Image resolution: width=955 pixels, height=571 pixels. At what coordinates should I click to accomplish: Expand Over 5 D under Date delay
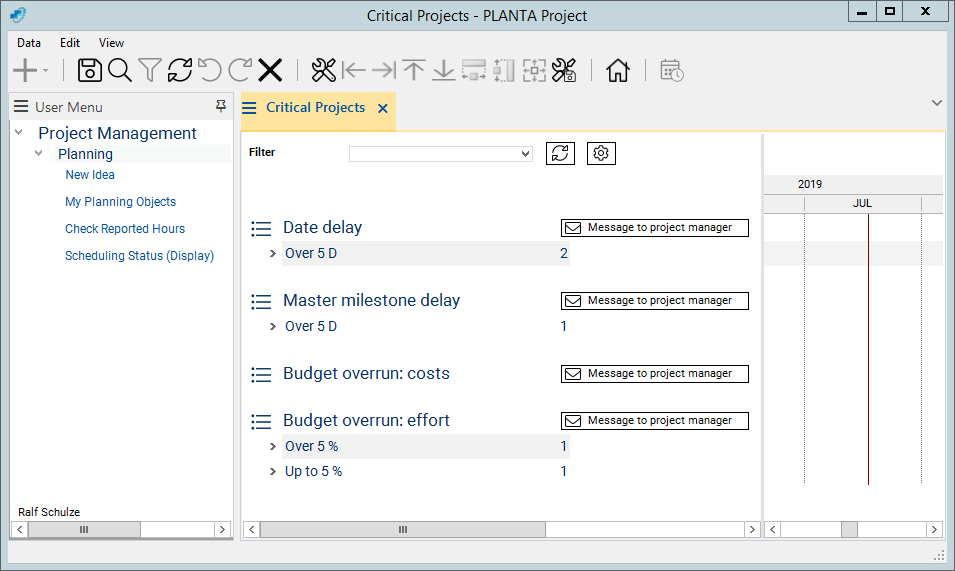pyautogui.click(x=273, y=253)
